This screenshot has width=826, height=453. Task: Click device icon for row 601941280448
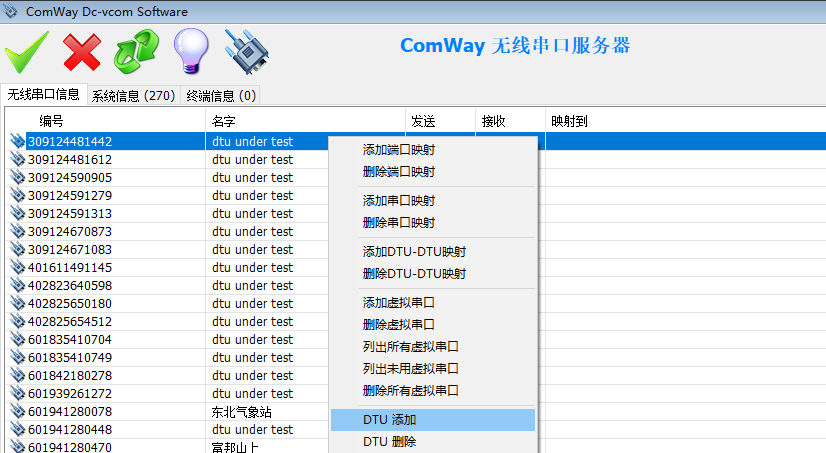[17, 429]
